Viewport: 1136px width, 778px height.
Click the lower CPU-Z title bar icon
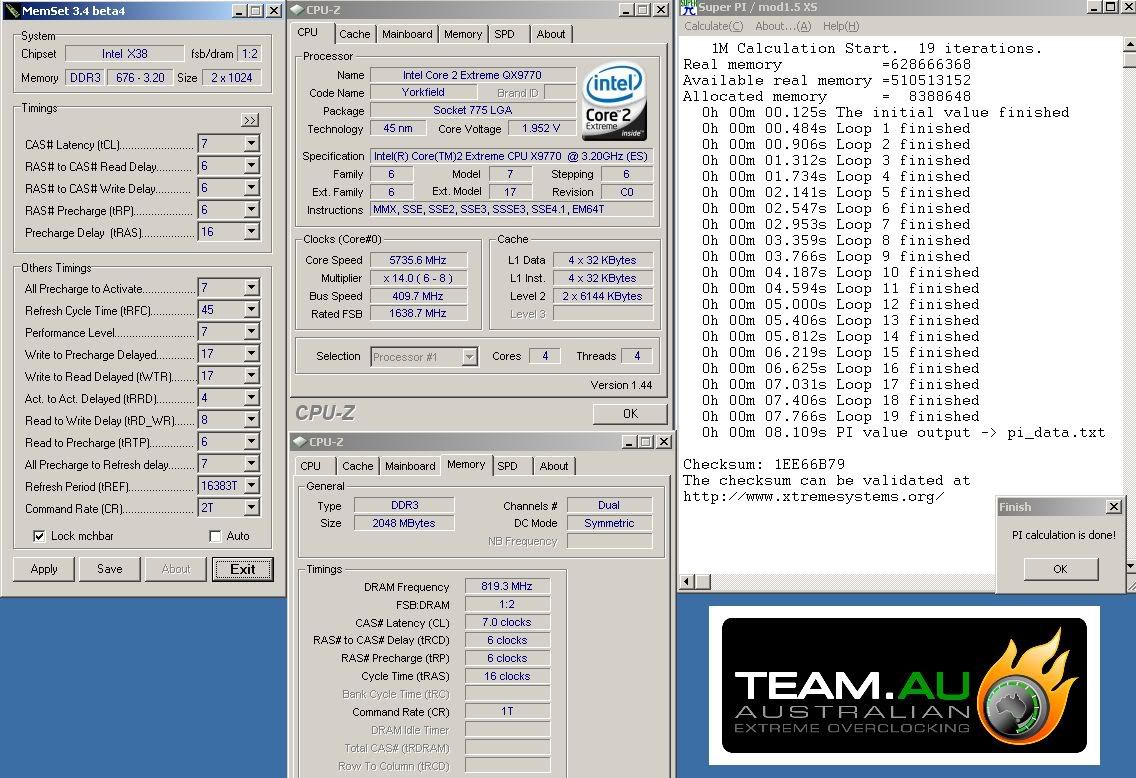click(299, 442)
